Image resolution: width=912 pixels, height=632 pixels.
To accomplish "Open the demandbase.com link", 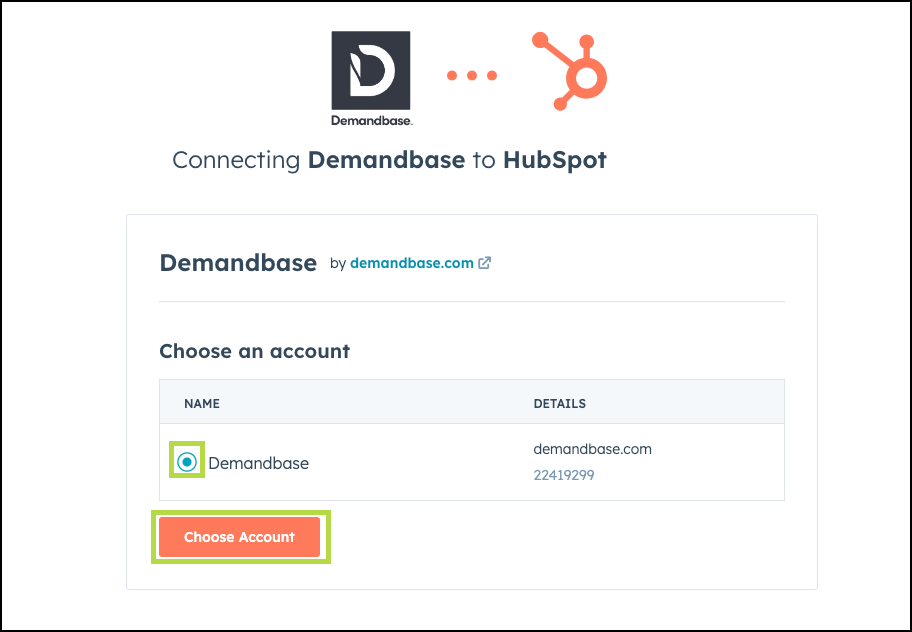I will coord(412,263).
